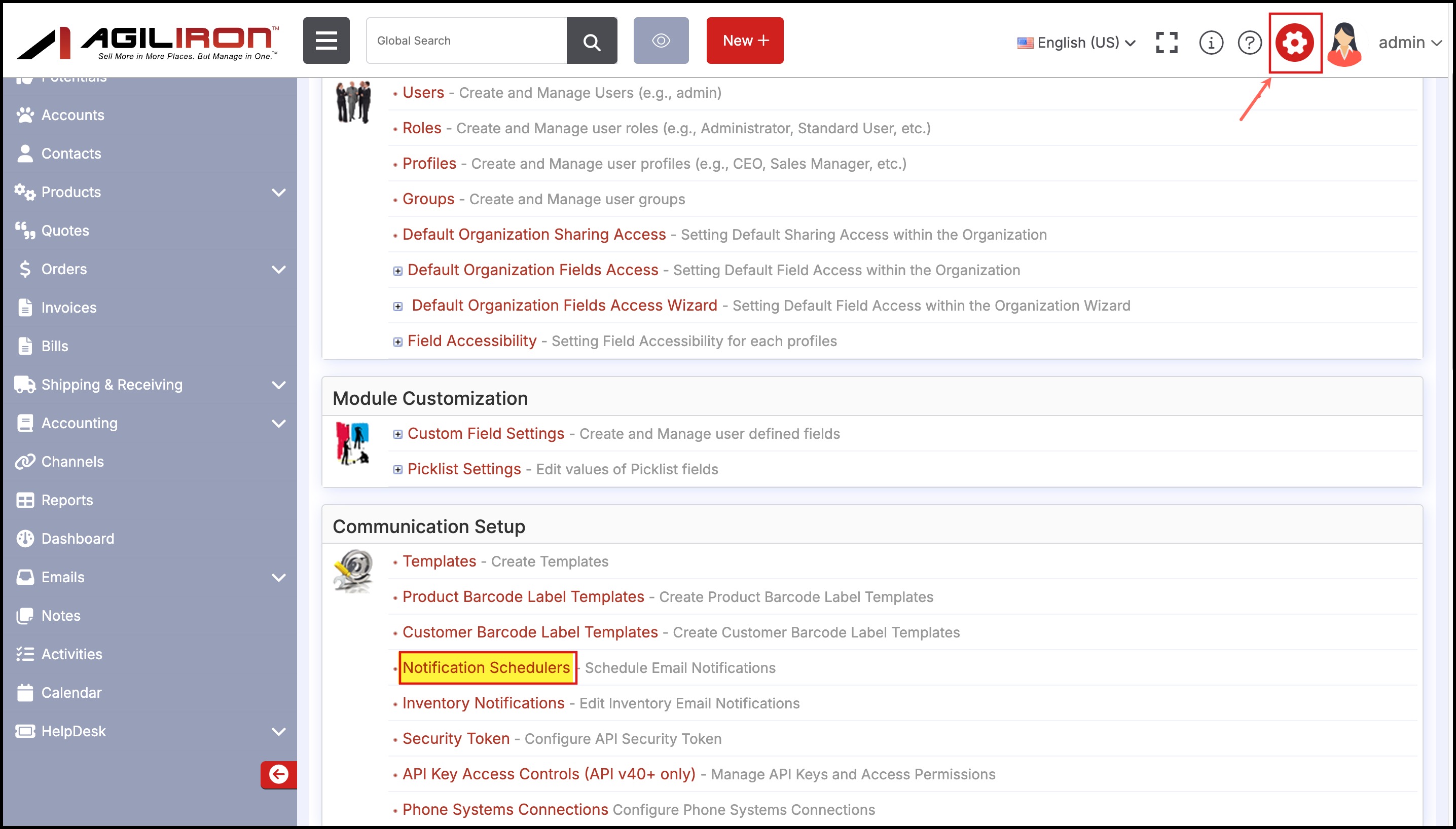
Task: Collapse sidebar with red arrow button
Action: (278, 774)
